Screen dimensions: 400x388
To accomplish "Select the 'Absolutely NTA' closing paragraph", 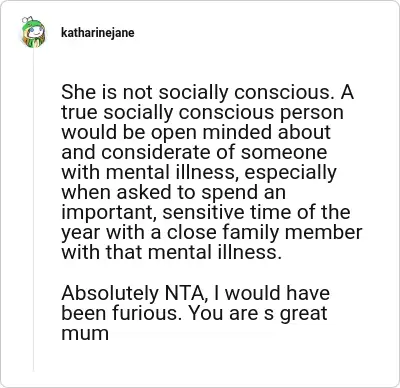I will pyautogui.click(x=196, y=313).
